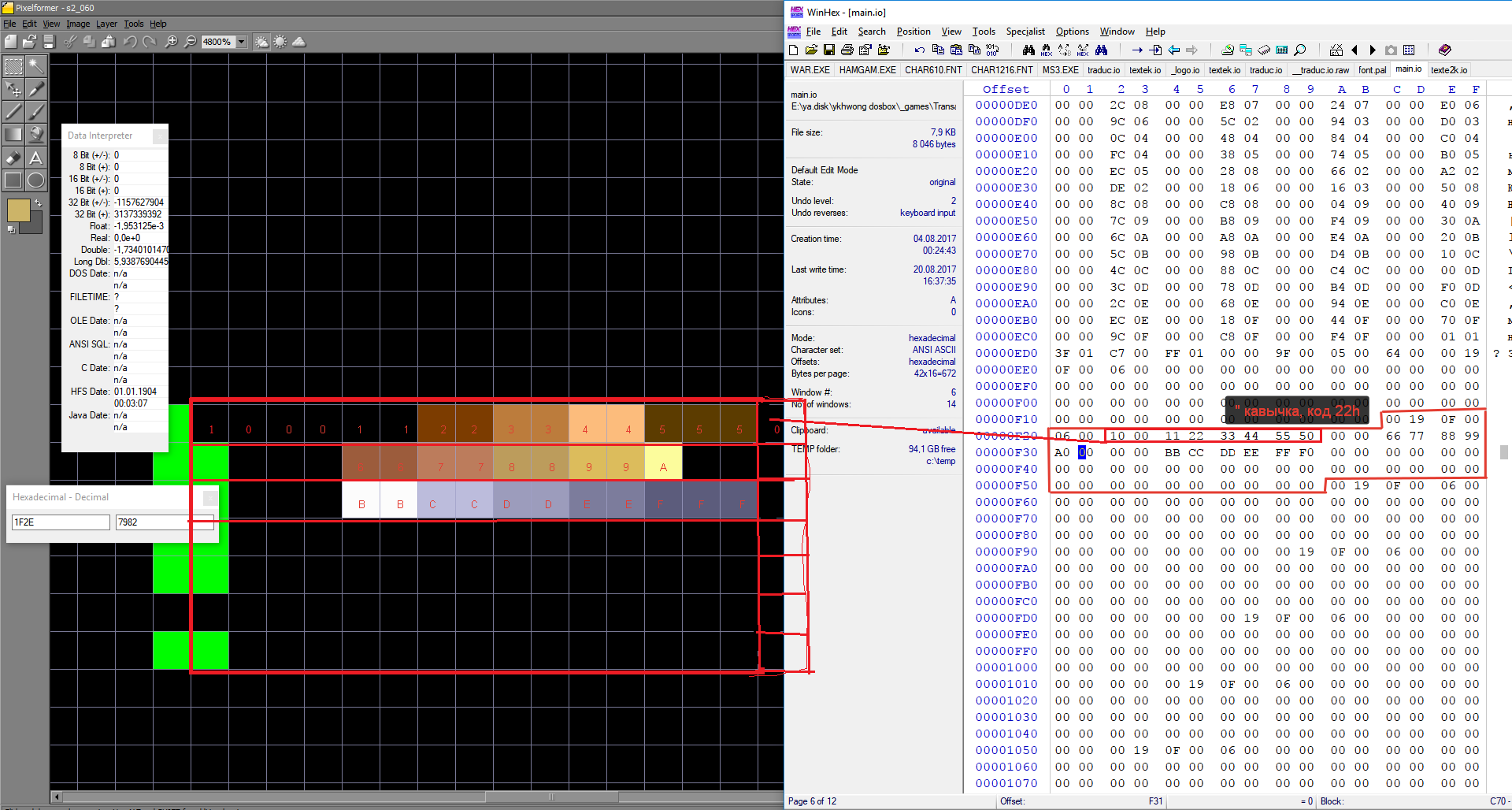Click the tan foreground color swatch
Image resolution: width=1512 pixels, height=810 pixels.
[18, 210]
